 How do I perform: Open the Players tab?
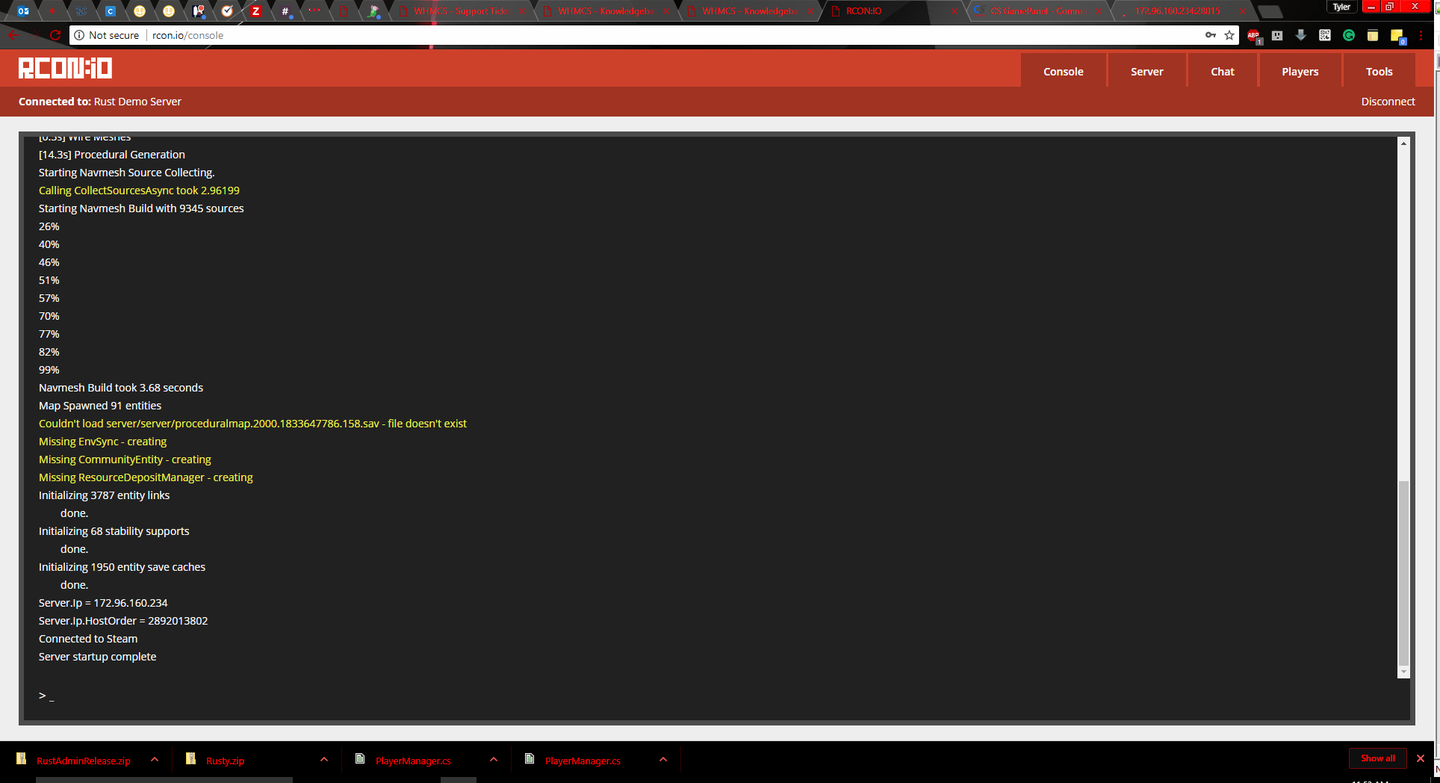coord(1299,71)
